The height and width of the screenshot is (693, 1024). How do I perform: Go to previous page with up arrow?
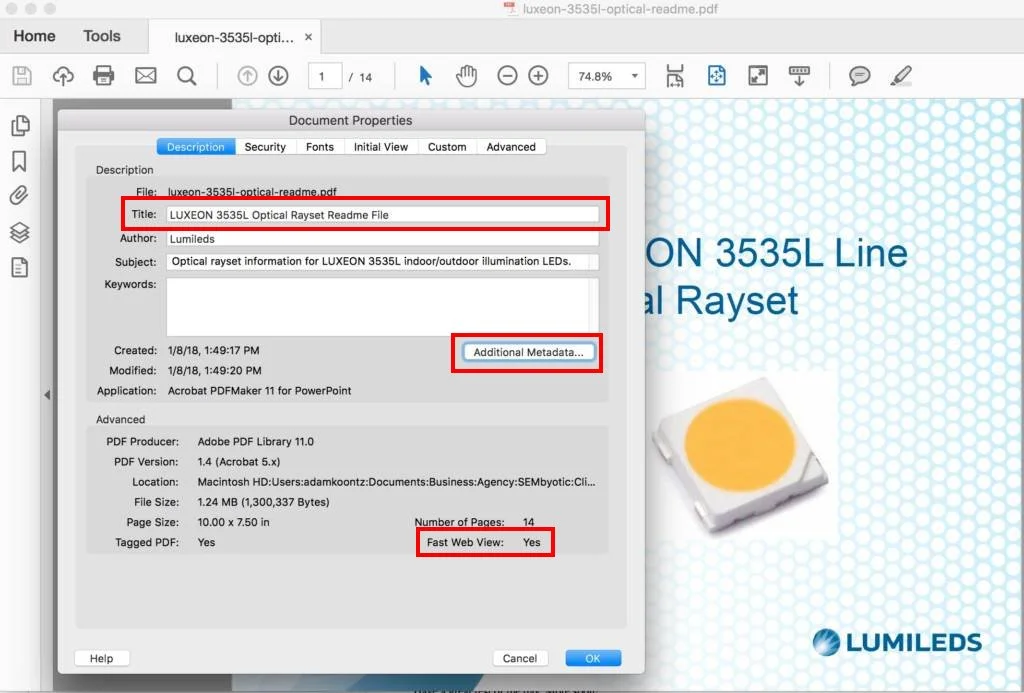coord(247,76)
